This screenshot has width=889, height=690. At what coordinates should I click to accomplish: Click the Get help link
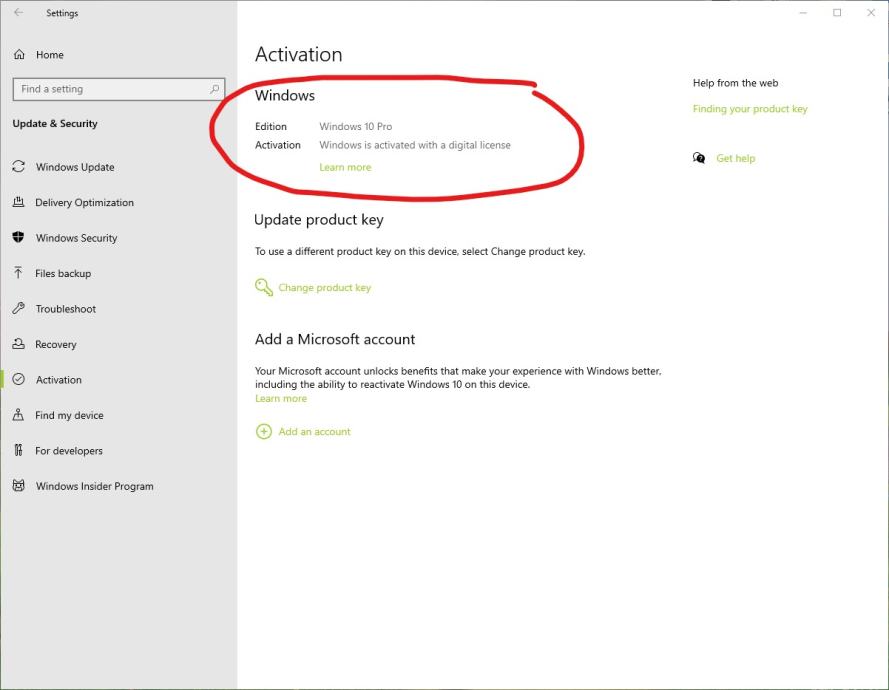[736, 158]
